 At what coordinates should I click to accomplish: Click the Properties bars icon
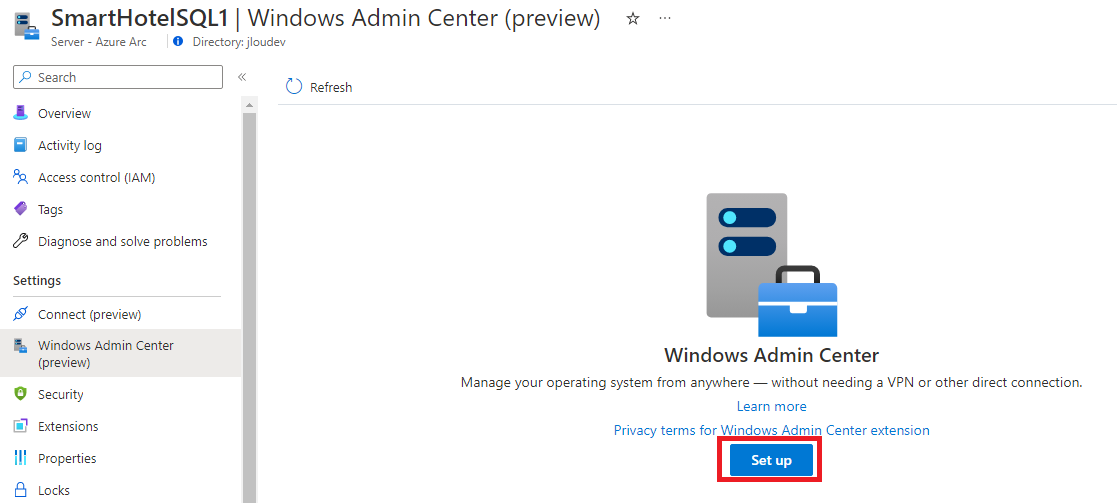tap(21, 457)
